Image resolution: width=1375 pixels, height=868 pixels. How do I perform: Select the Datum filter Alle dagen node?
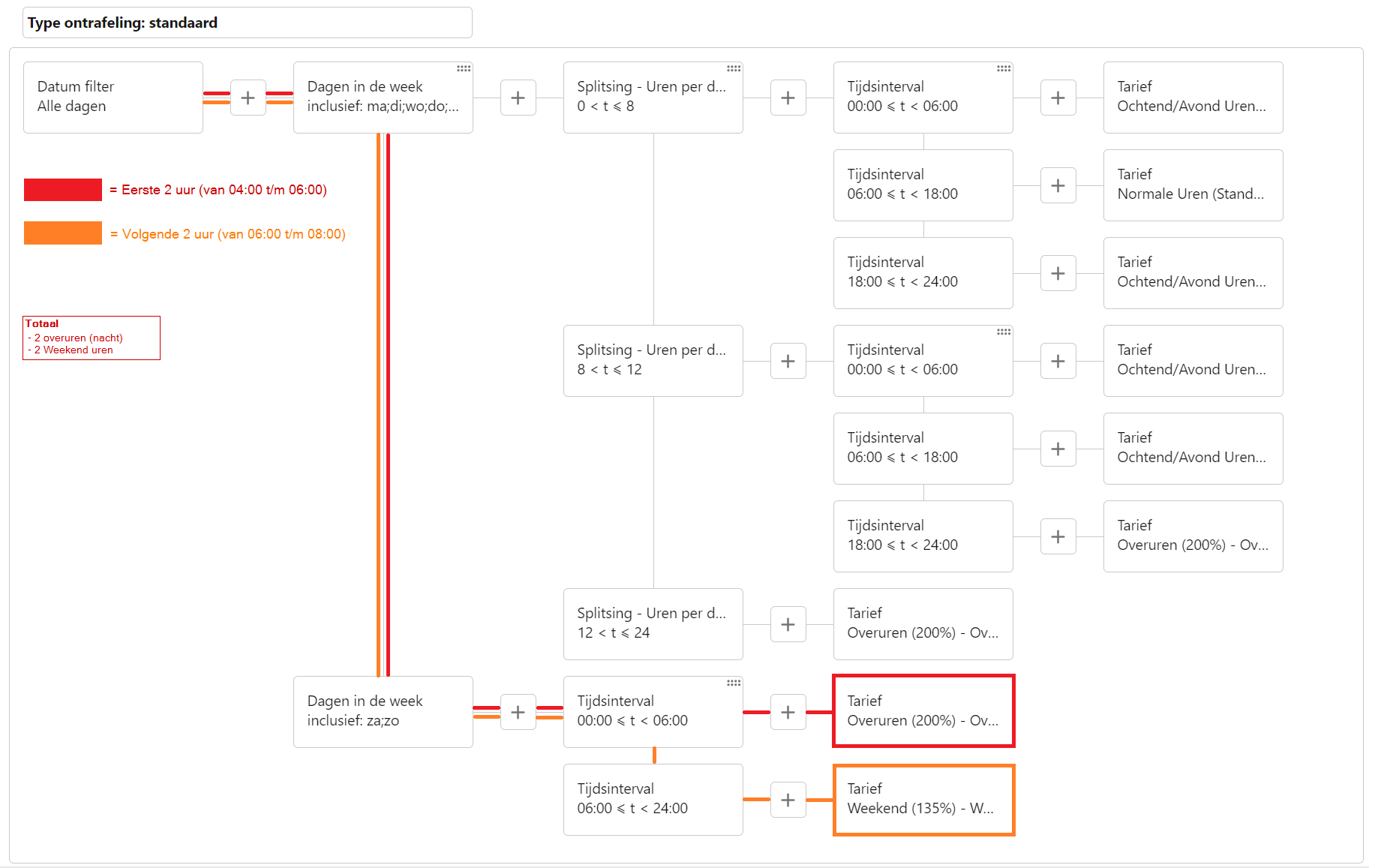click(x=113, y=98)
